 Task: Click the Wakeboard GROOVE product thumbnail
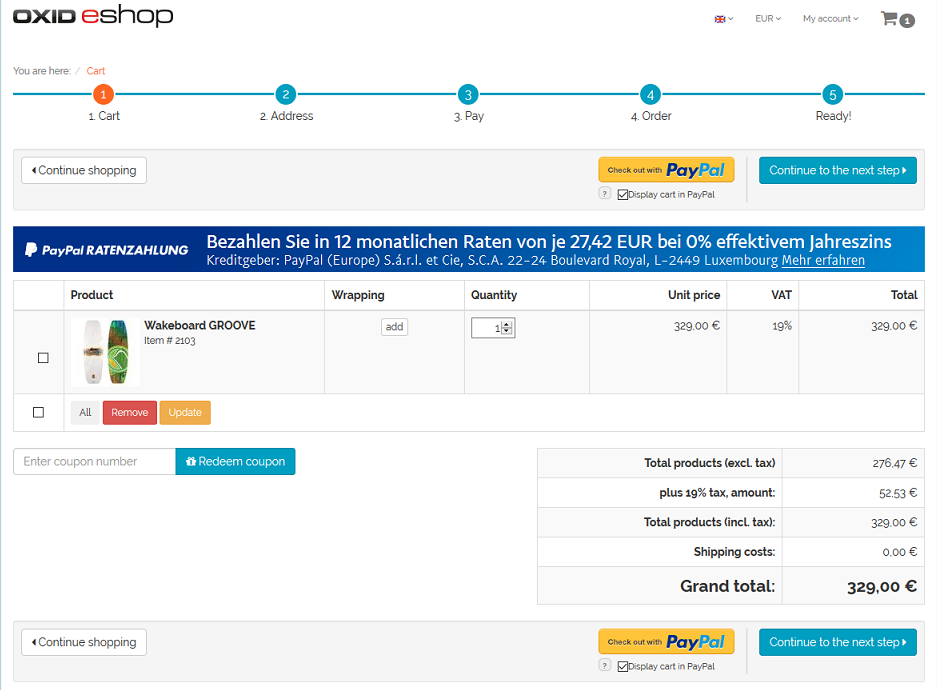(x=105, y=352)
